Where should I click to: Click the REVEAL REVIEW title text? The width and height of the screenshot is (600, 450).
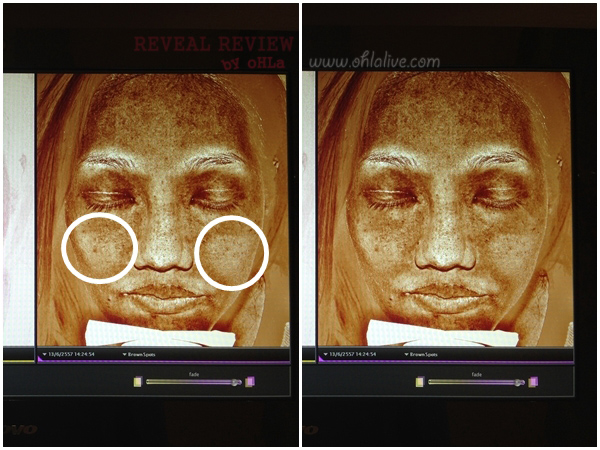(214, 45)
